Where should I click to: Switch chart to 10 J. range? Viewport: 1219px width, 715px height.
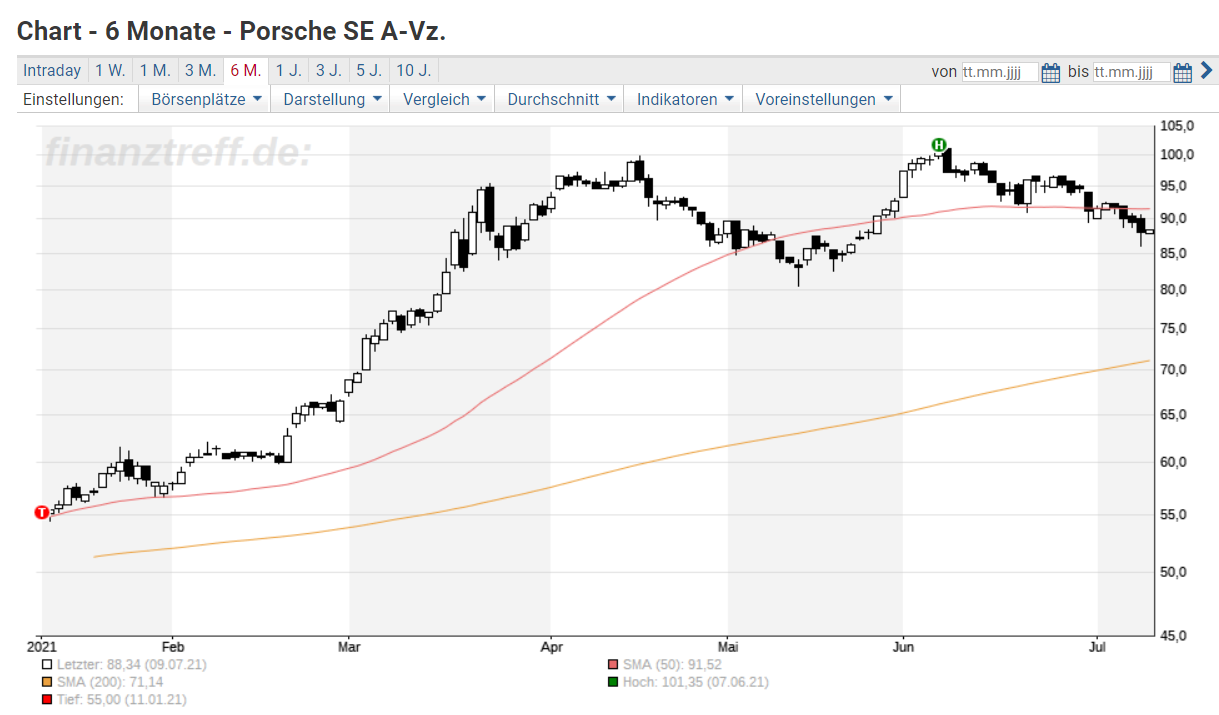pos(413,70)
